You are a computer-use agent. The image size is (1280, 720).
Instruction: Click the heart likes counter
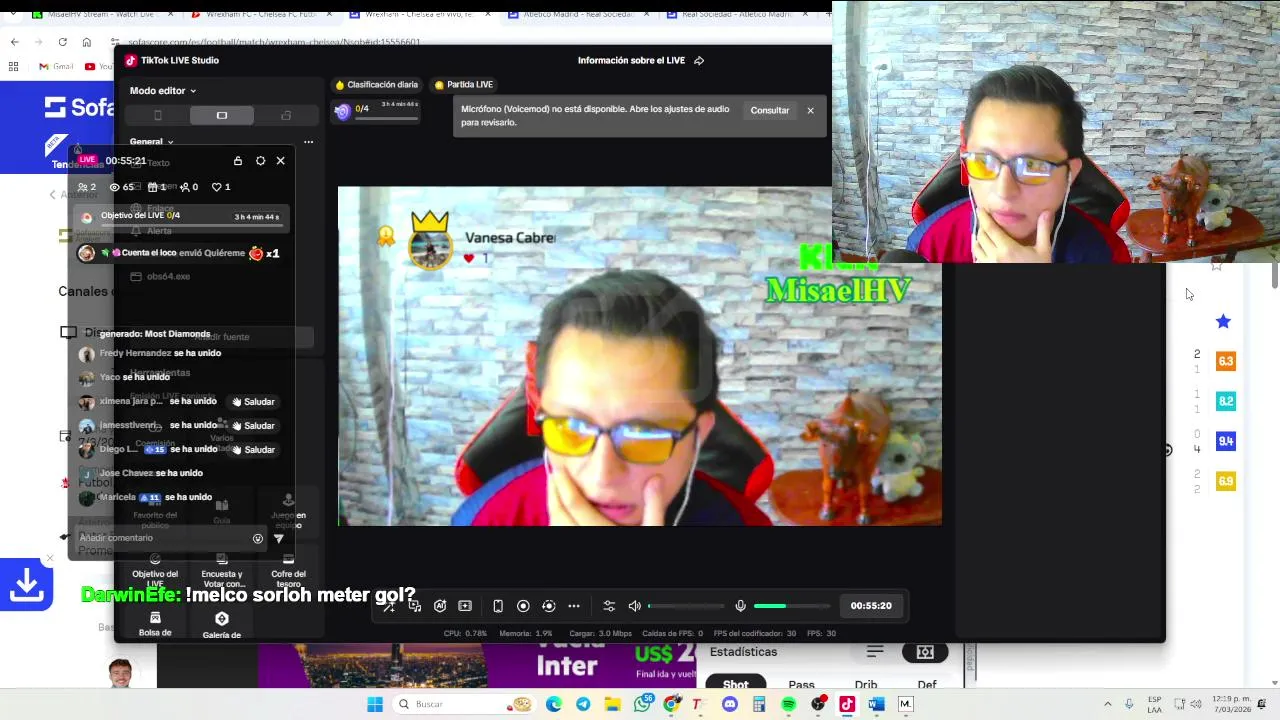tap(221, 187)
